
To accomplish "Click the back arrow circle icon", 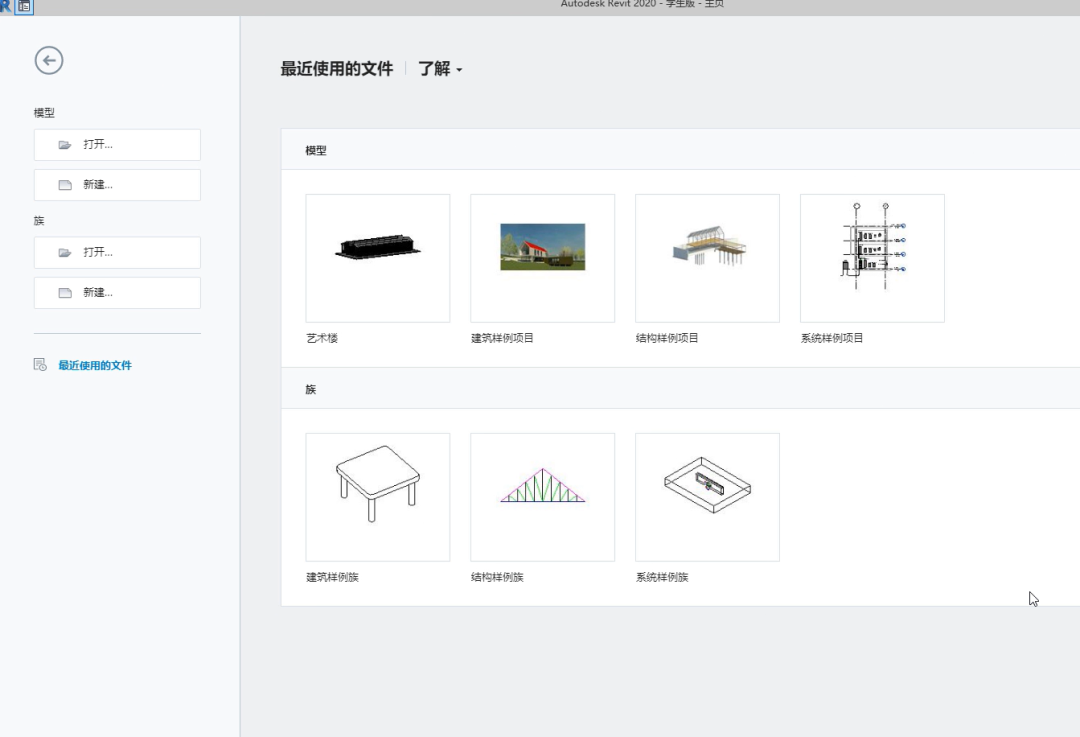I will [x=49, y=61].
